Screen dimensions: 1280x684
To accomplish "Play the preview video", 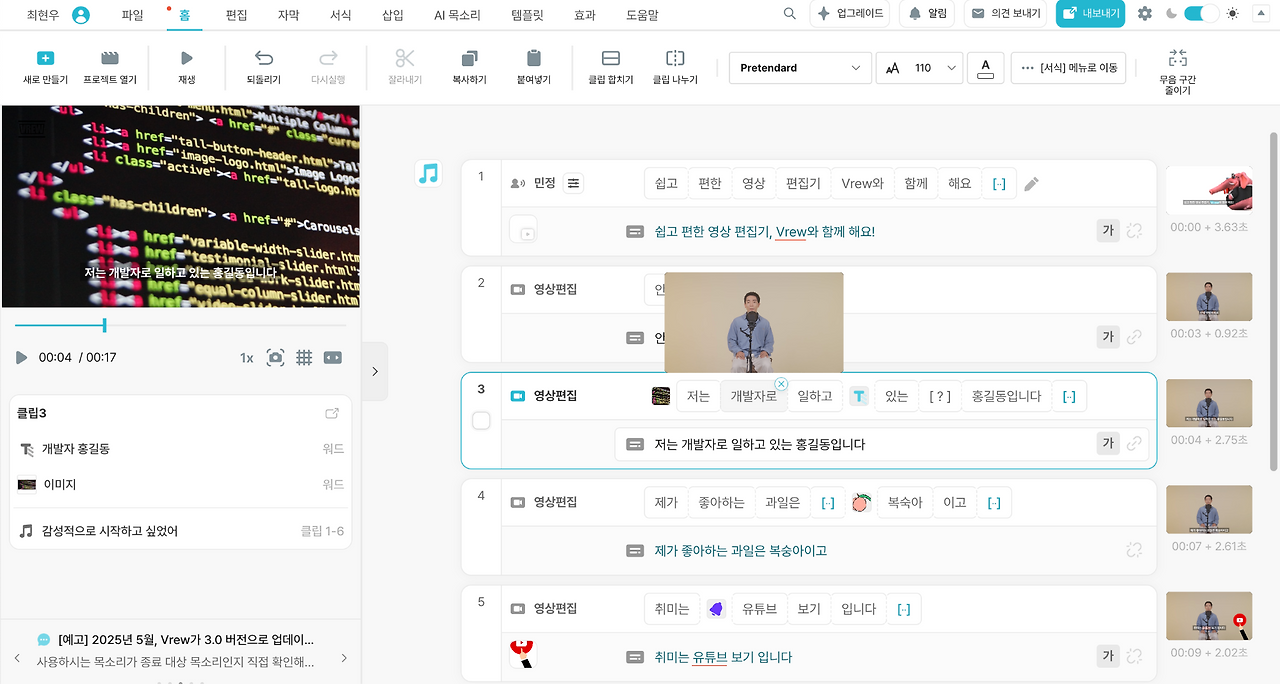I will (x=22, y=357).
